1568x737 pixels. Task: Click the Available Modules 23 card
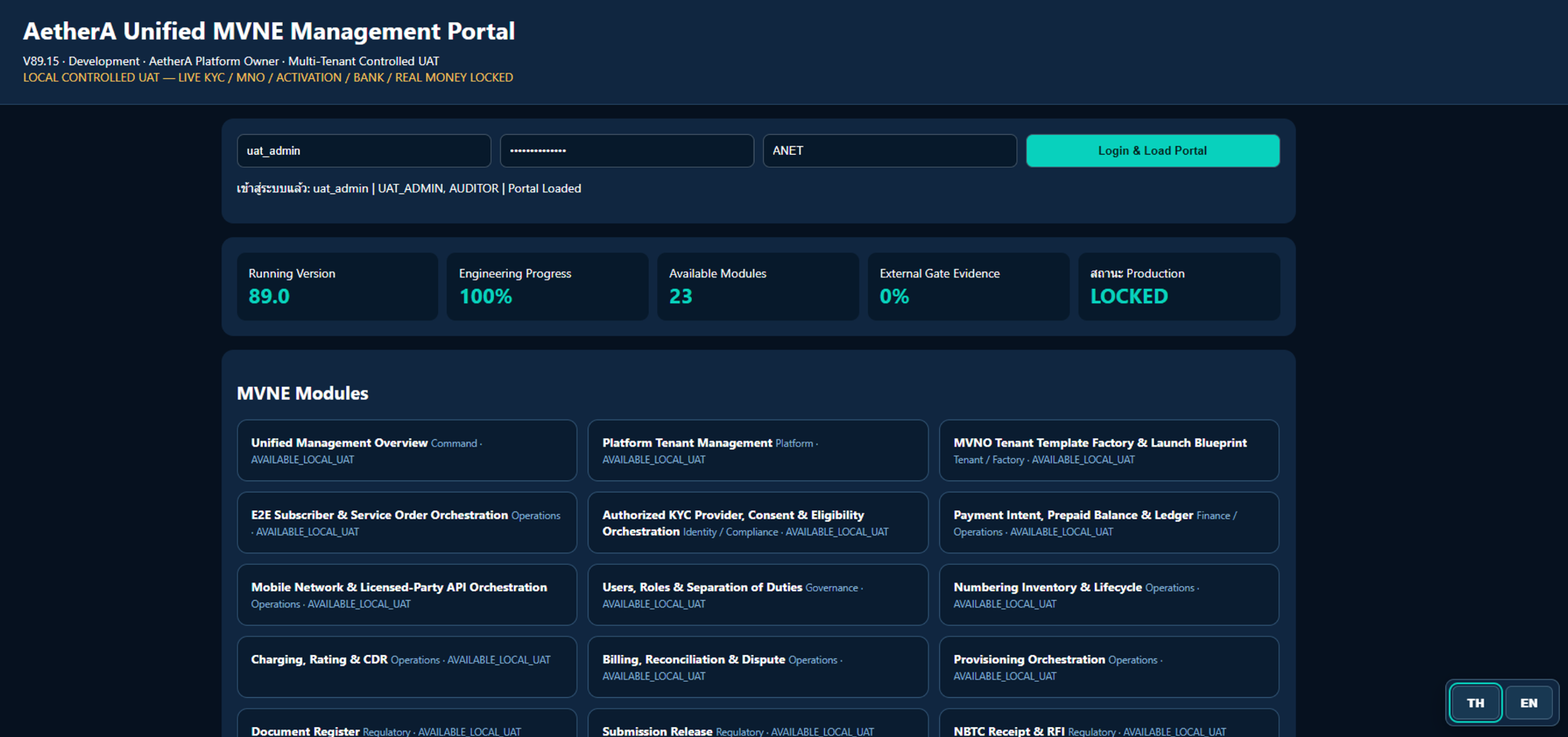click(758, 287)
